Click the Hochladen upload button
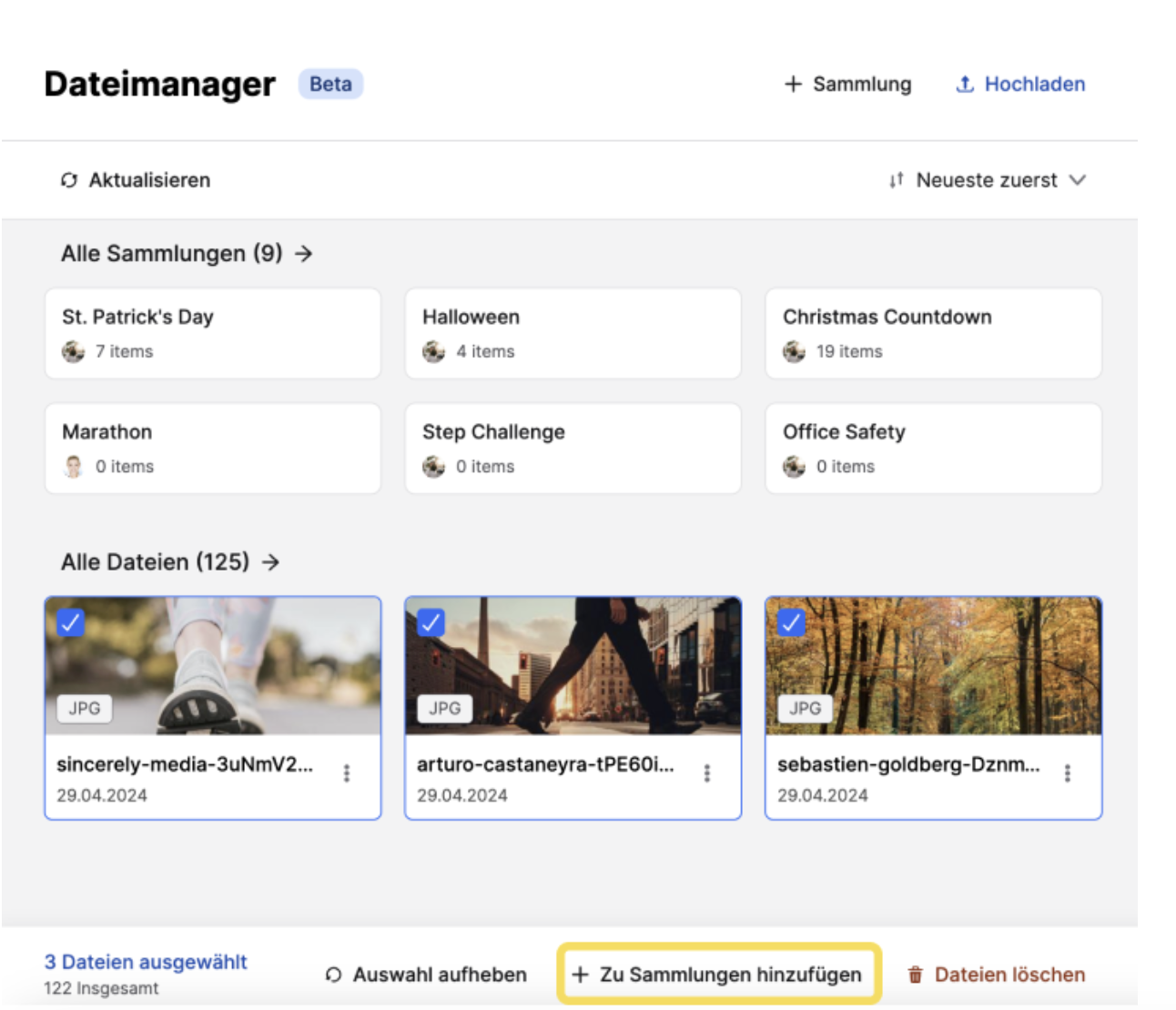Image resolution: width=1176 pixels, height=1010 pixels. [1020, 84]
